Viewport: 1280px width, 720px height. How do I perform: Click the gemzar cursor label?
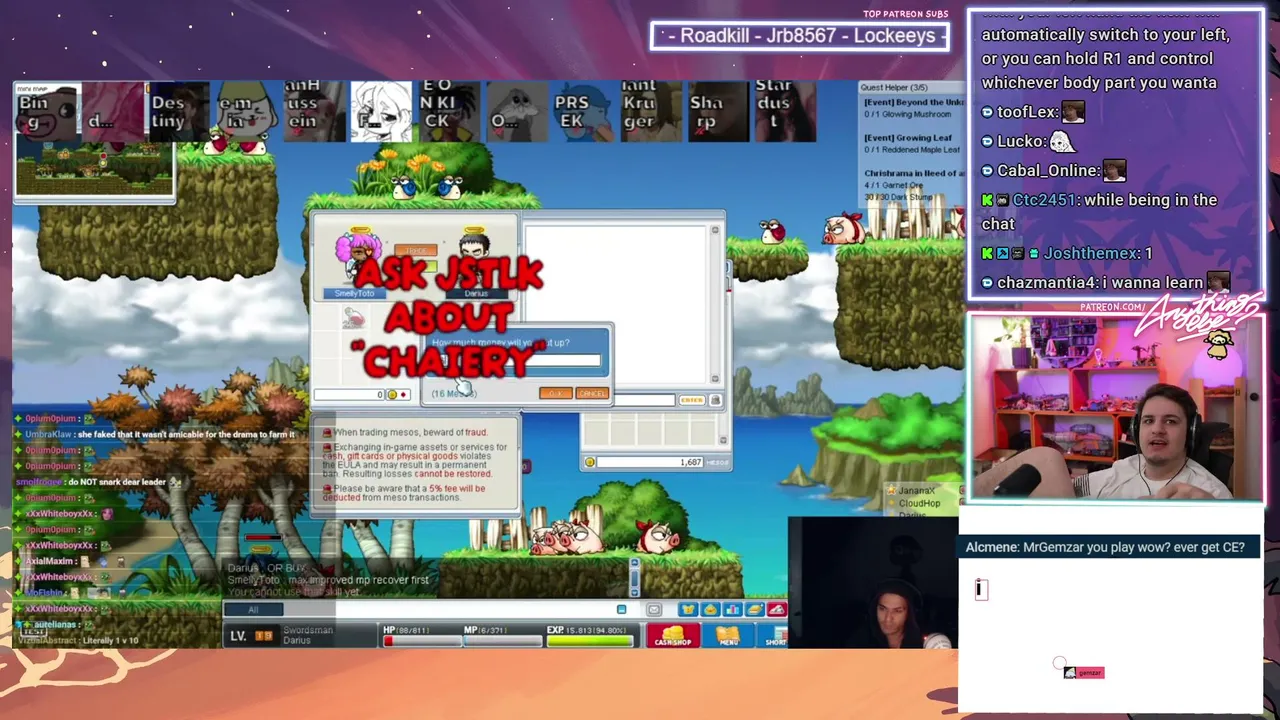(x=1084, y=672)
